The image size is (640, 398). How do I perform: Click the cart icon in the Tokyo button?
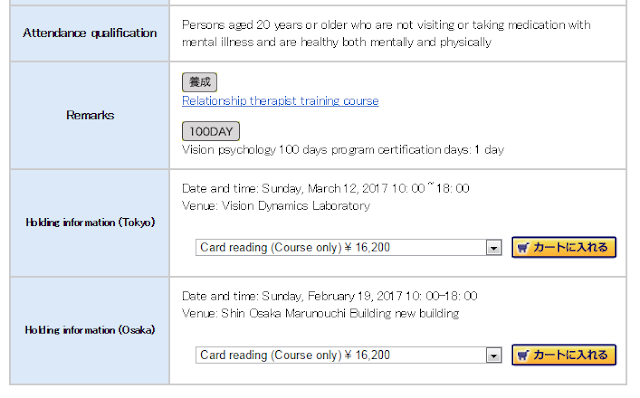coord(523,247)
